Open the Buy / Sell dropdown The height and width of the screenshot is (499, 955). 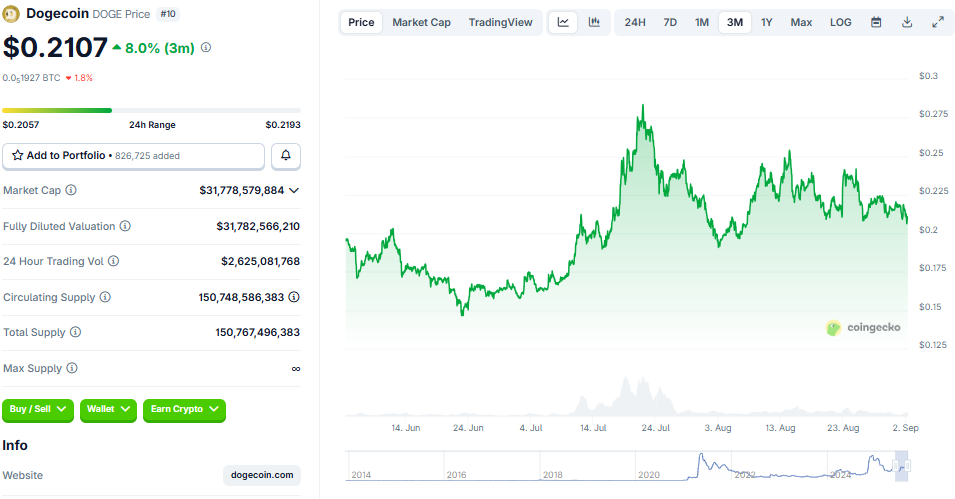point(38,409)
